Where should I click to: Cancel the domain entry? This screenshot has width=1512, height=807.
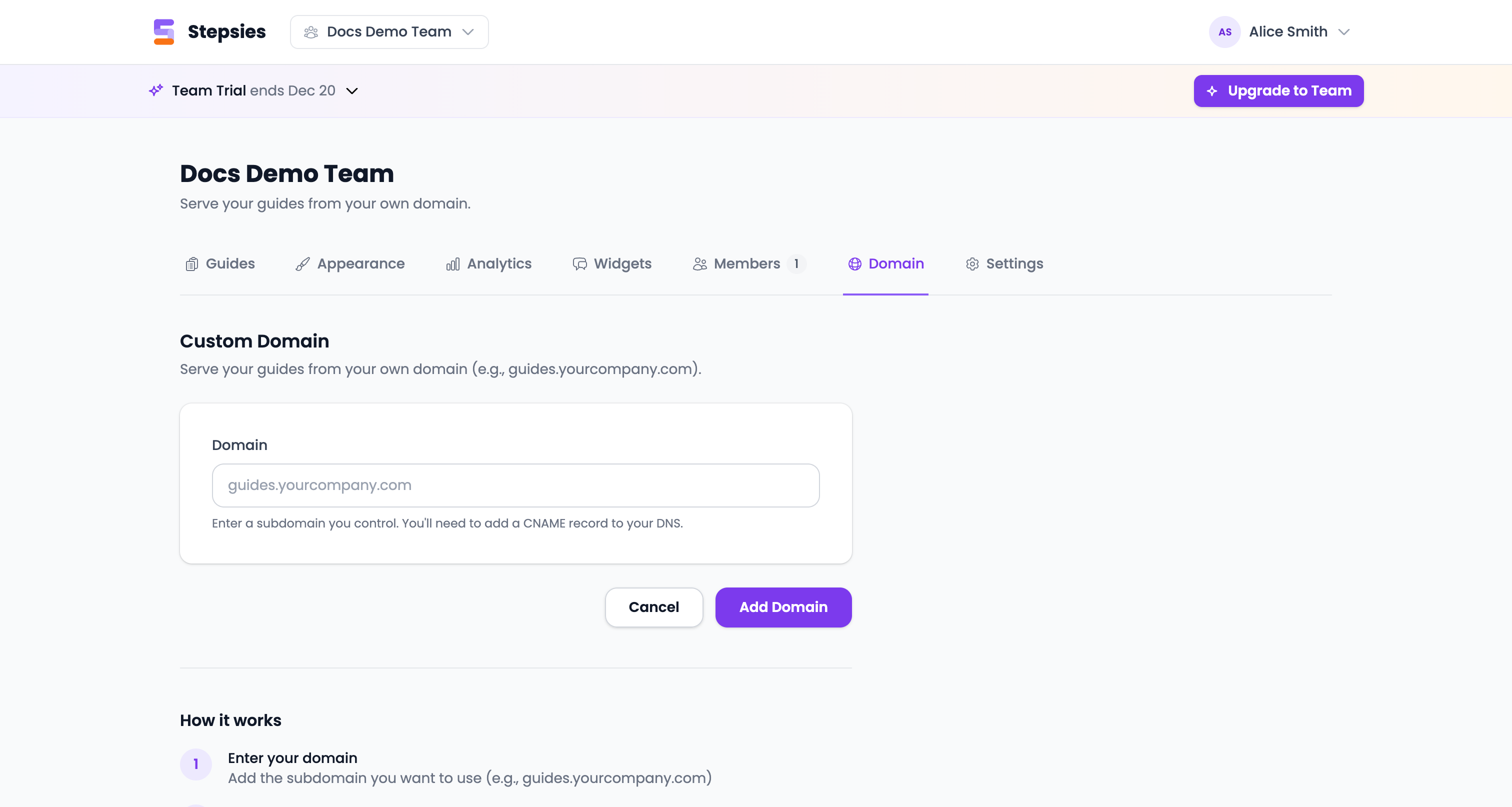click(654, 607)
